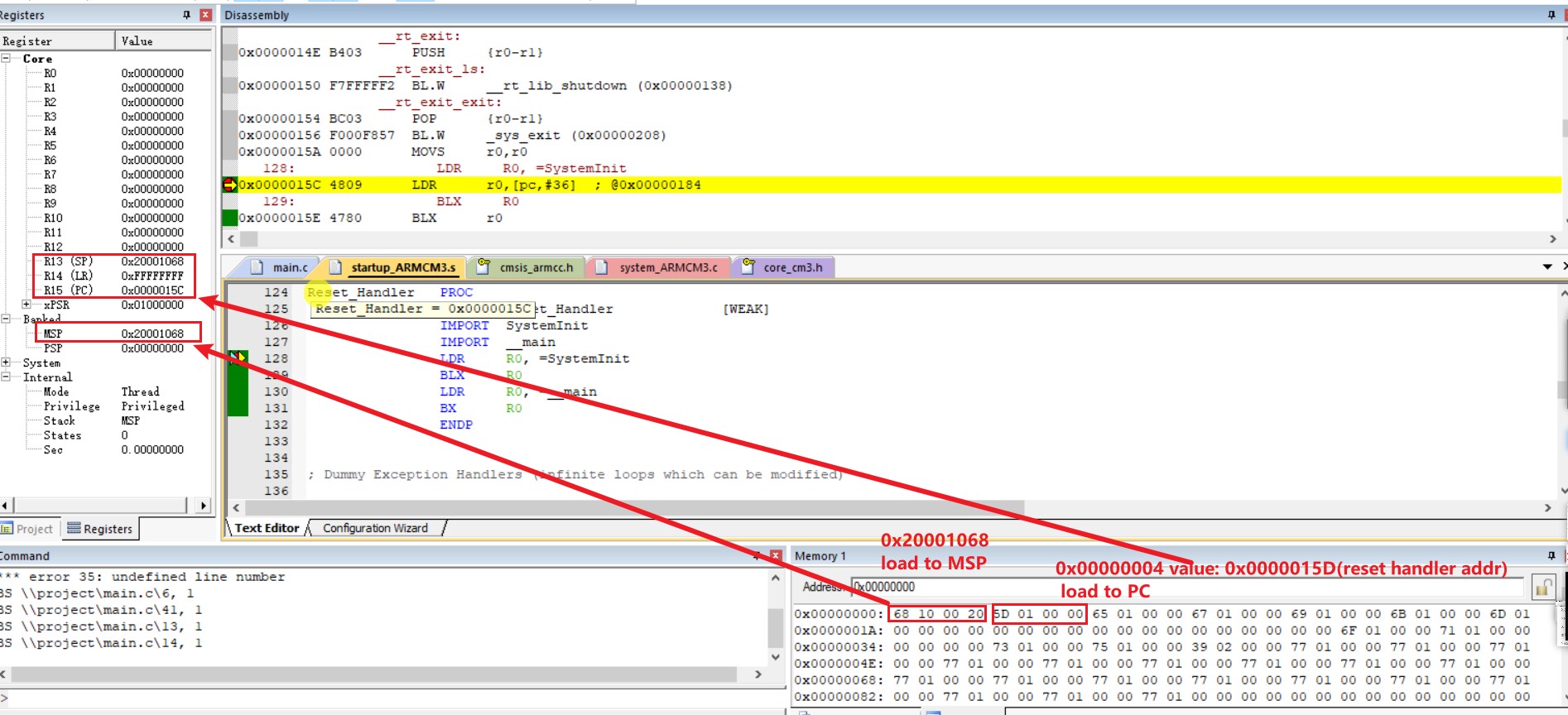The height and width of the screenshot is (715, 1568).
Task: Click the pushpin icon of the Memory 1 window
Action: [1551, 555]
